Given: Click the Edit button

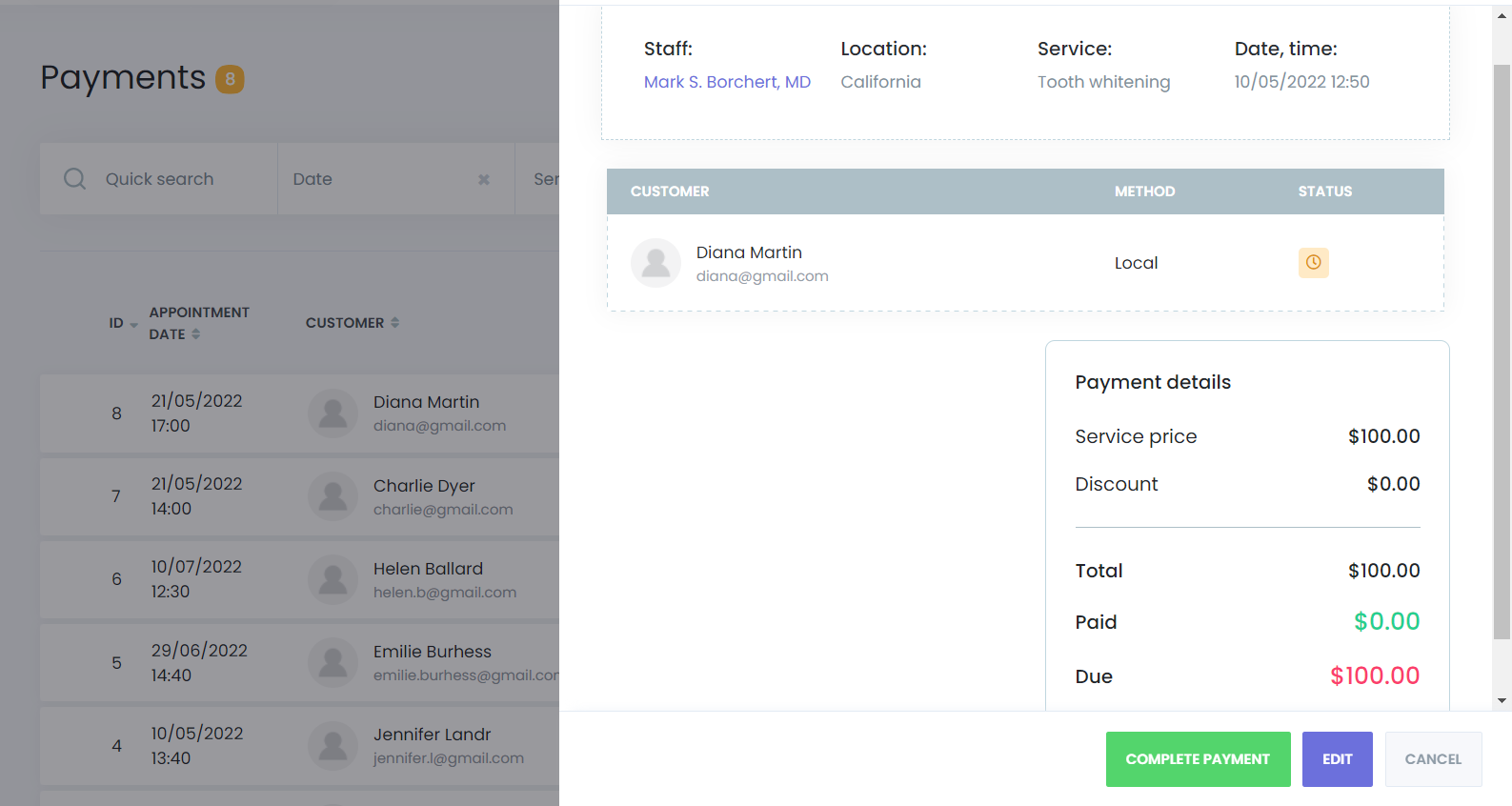Looking at the screenshot, I should coord(1337,759).
